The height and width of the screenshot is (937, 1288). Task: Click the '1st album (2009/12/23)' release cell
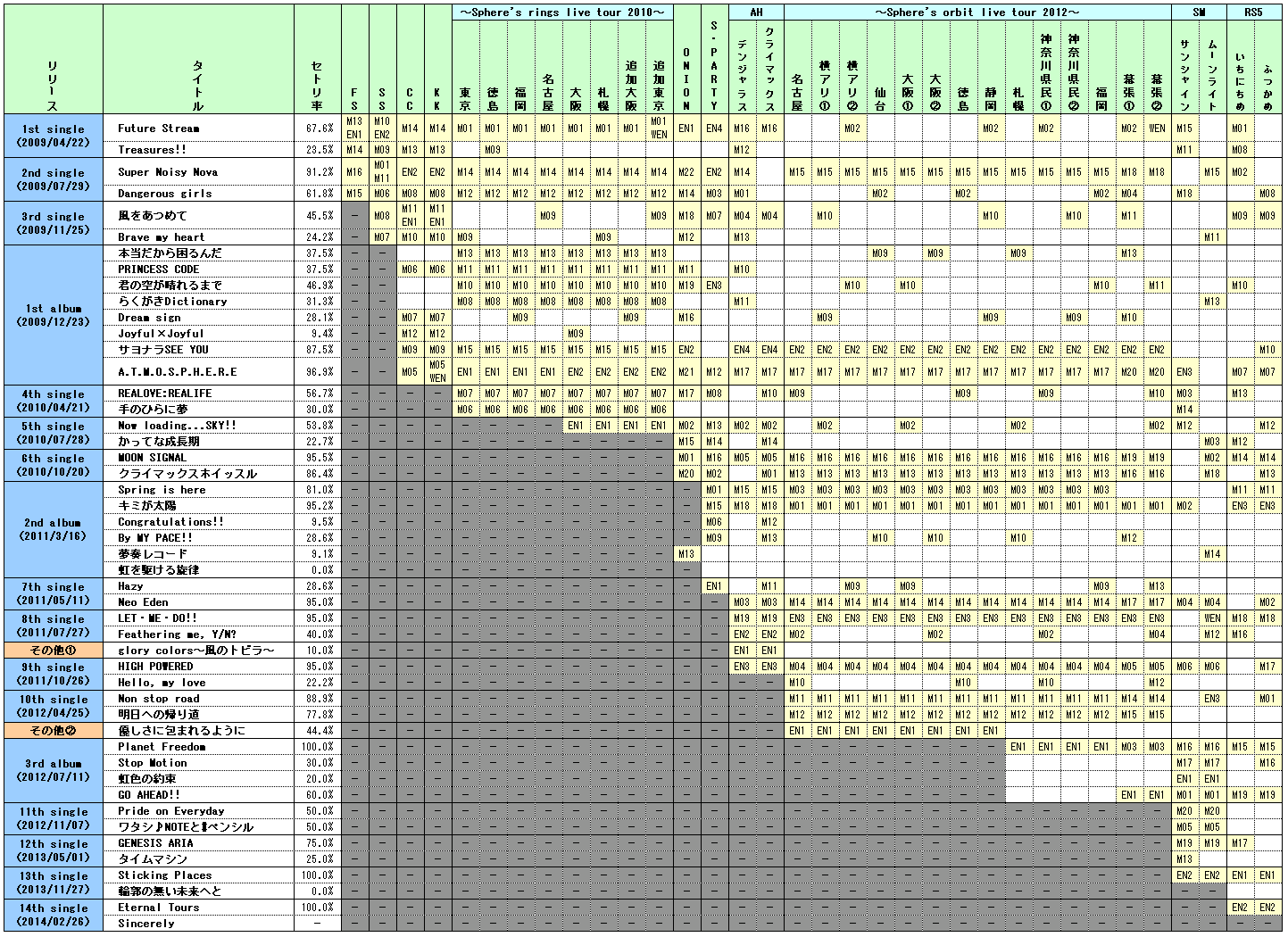54,315
